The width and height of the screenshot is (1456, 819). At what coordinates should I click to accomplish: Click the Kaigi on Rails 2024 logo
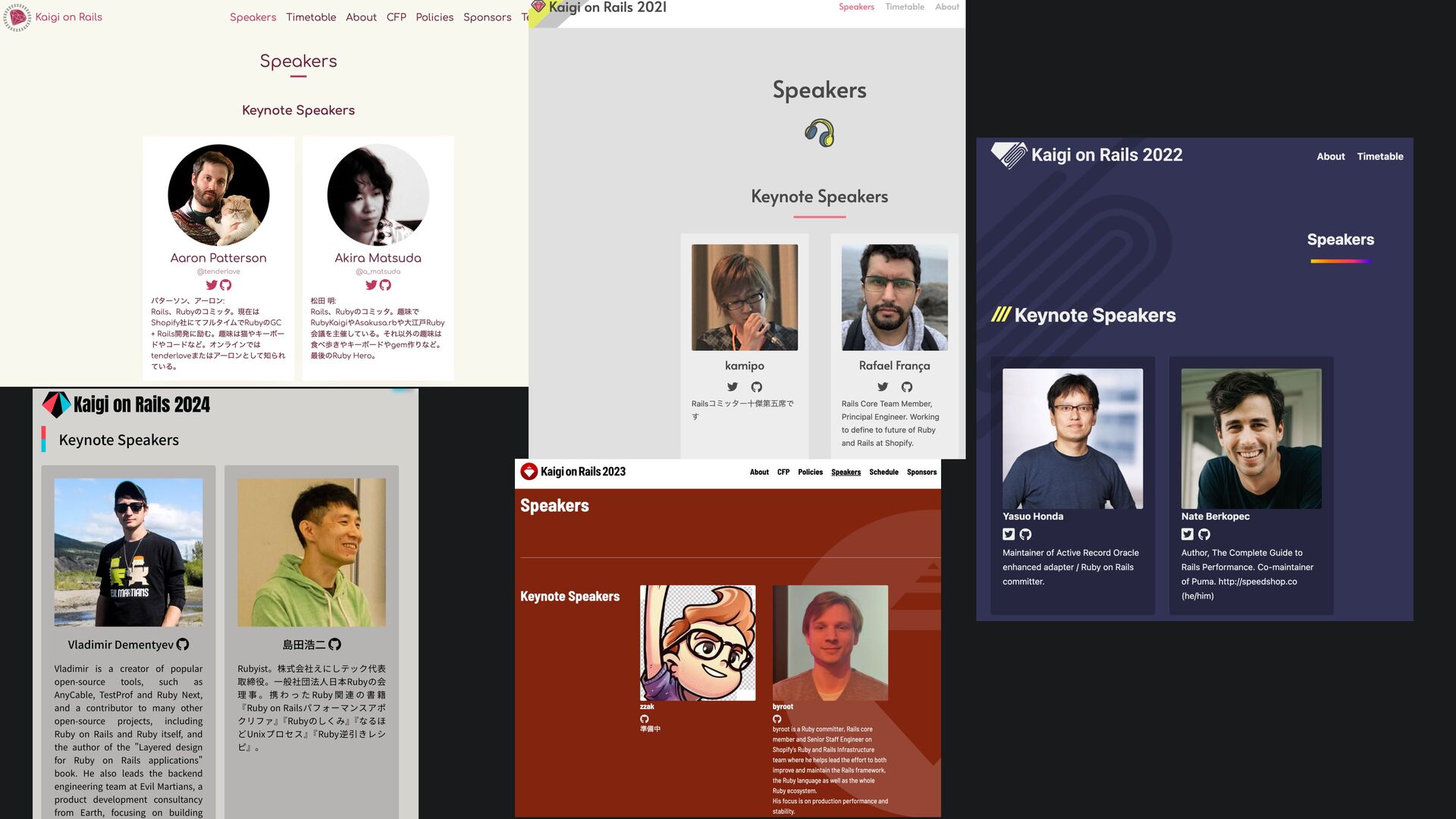56,405
